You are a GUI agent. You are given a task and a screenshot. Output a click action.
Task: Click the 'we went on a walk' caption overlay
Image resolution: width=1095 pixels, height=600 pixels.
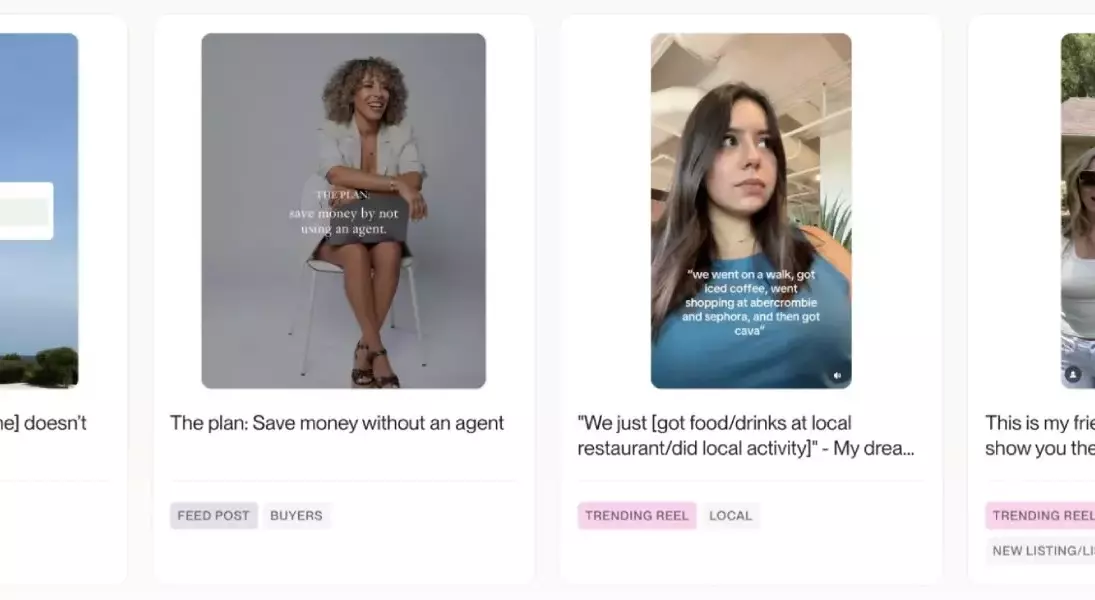pyautogui.click(x=751, y=302)
